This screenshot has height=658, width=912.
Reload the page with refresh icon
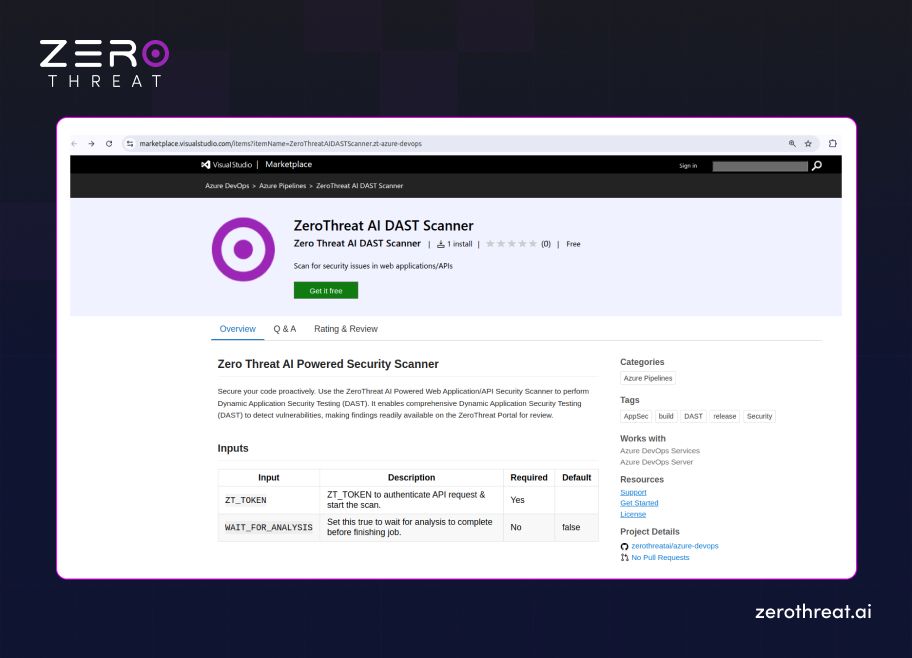click(x=109, y=144)
